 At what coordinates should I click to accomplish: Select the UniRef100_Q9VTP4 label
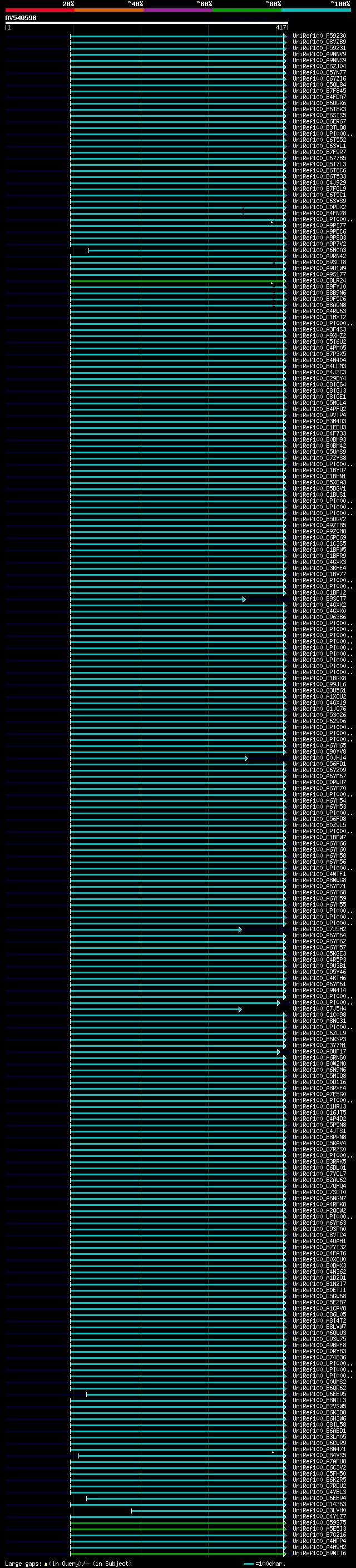(319, 415)
